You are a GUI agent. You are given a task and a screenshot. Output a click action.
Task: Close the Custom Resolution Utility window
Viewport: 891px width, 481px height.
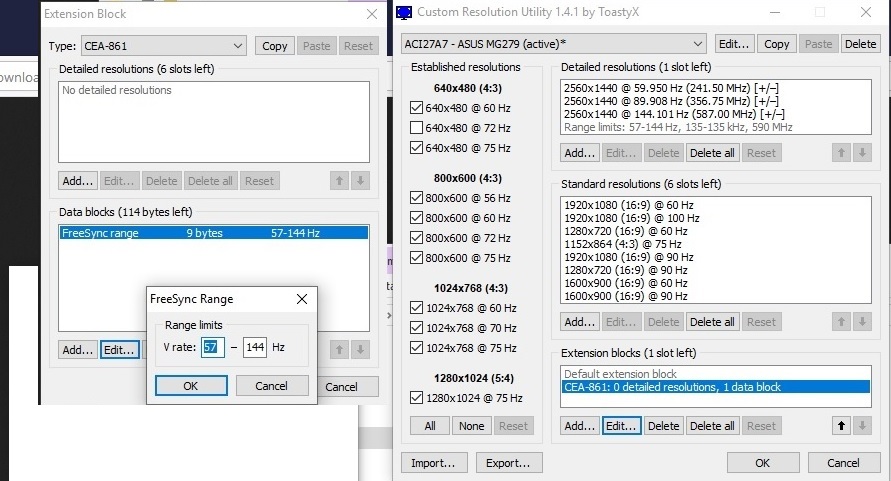point(865,12)
